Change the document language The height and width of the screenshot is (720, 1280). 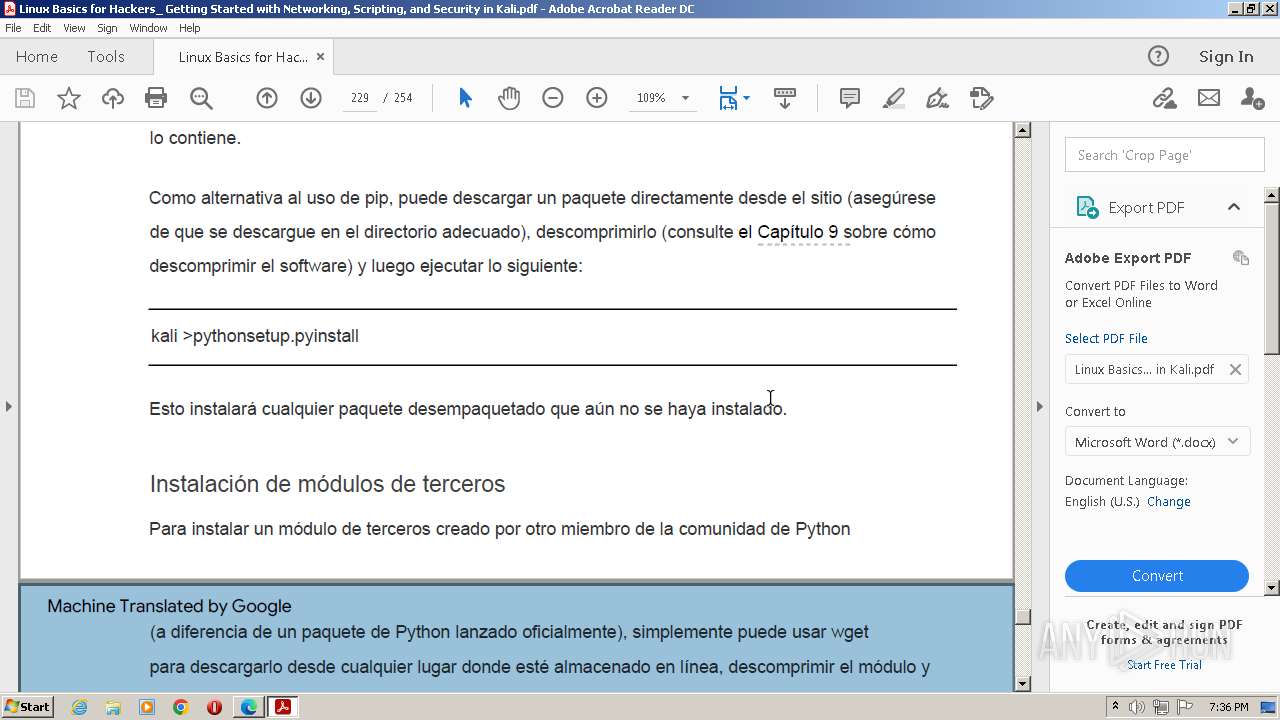point(1168,502)
